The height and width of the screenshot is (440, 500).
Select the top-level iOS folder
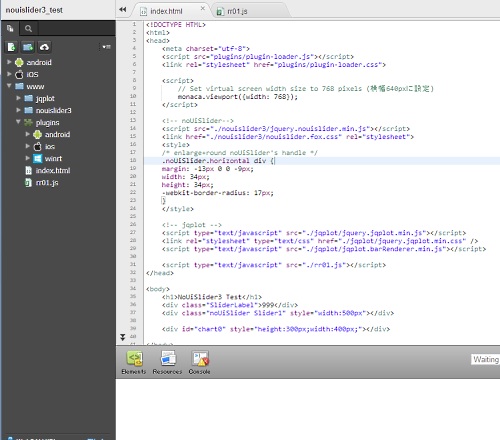pos(32,74)
